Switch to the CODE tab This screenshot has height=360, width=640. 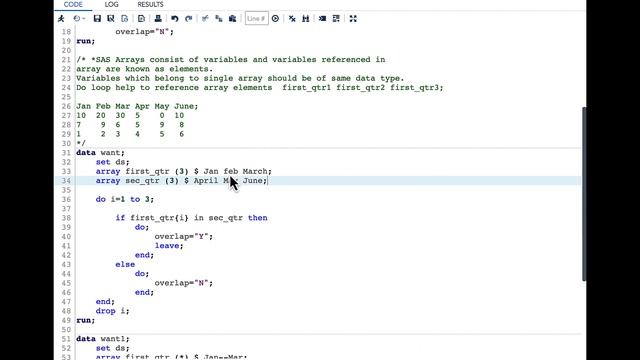(x=73, y=4)
